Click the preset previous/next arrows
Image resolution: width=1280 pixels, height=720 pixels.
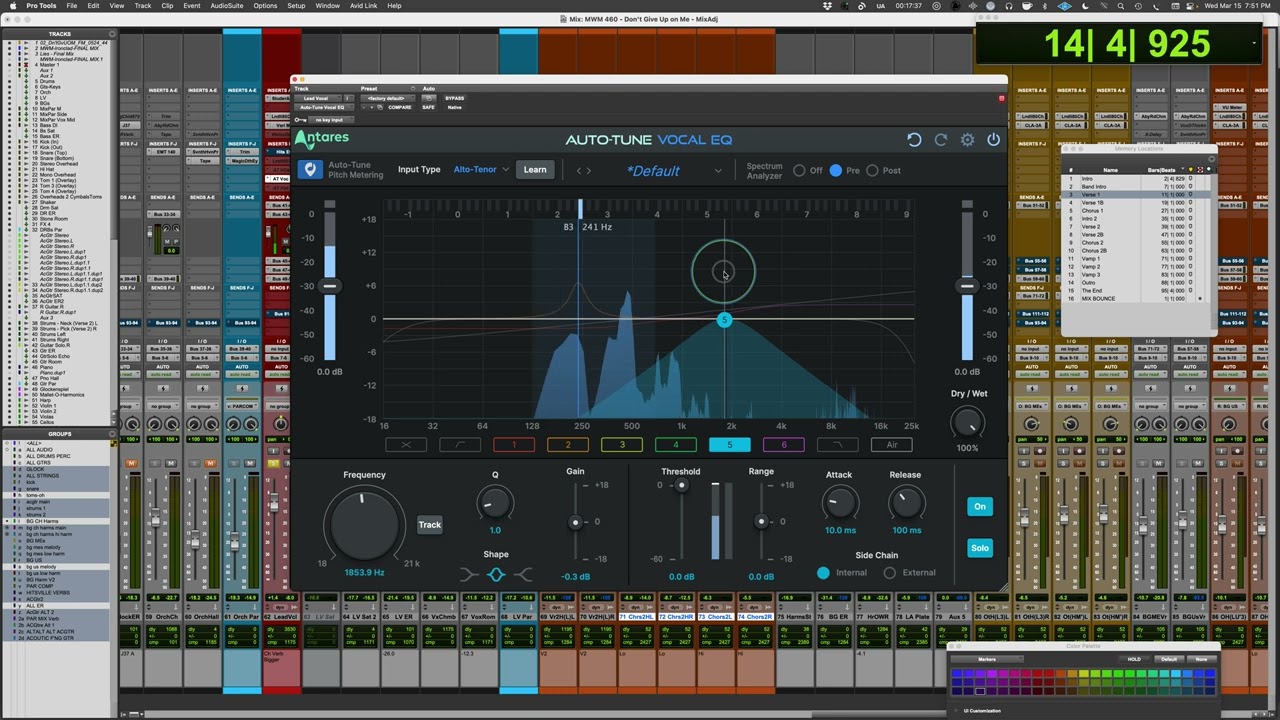(584, 171)
